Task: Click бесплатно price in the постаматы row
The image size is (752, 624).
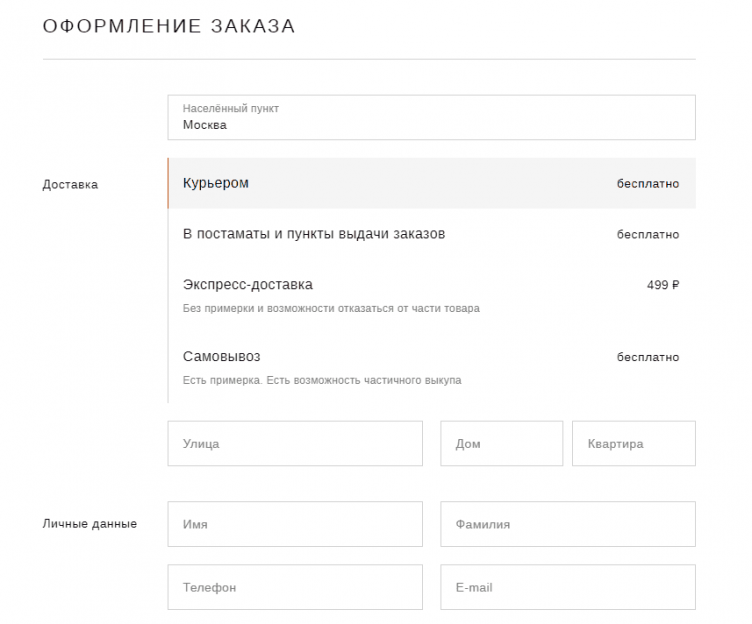Action: pos(648,235)
